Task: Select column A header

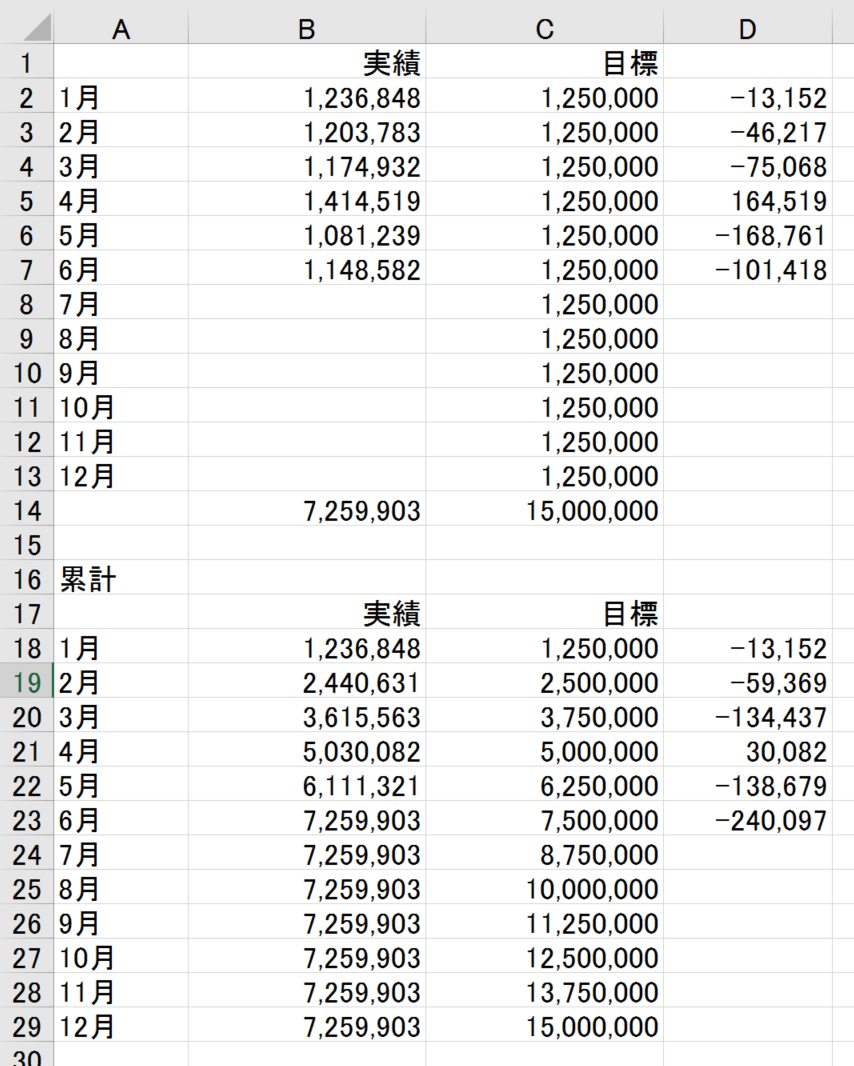Action: coord(121,29)
